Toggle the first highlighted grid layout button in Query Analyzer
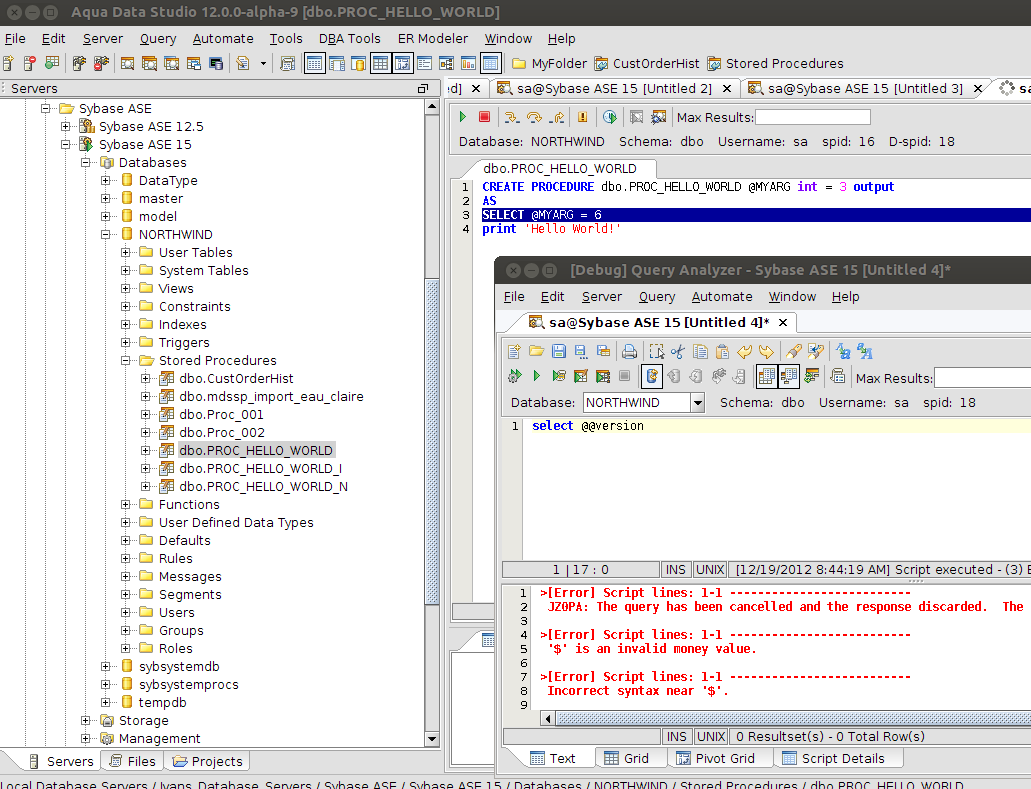This screenshot has height=789, width=1031. tap(767, 375)
